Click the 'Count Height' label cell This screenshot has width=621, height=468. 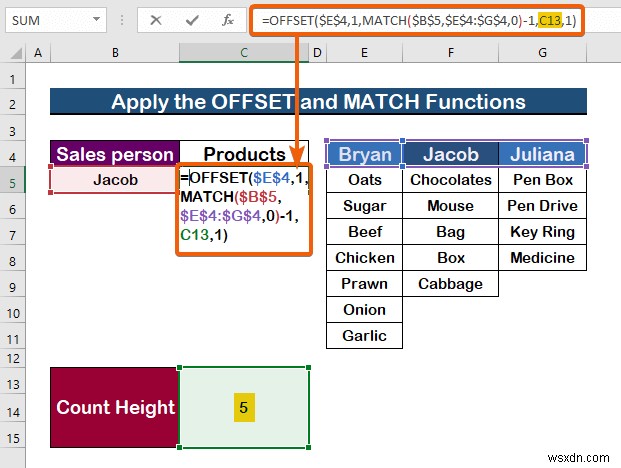click(x=115, y=407)
